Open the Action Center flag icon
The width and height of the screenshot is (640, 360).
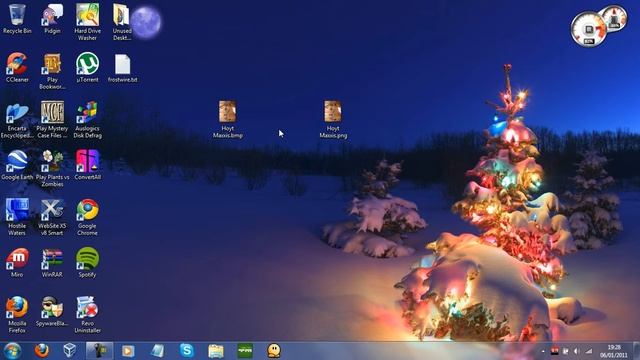tap(566, 351)
